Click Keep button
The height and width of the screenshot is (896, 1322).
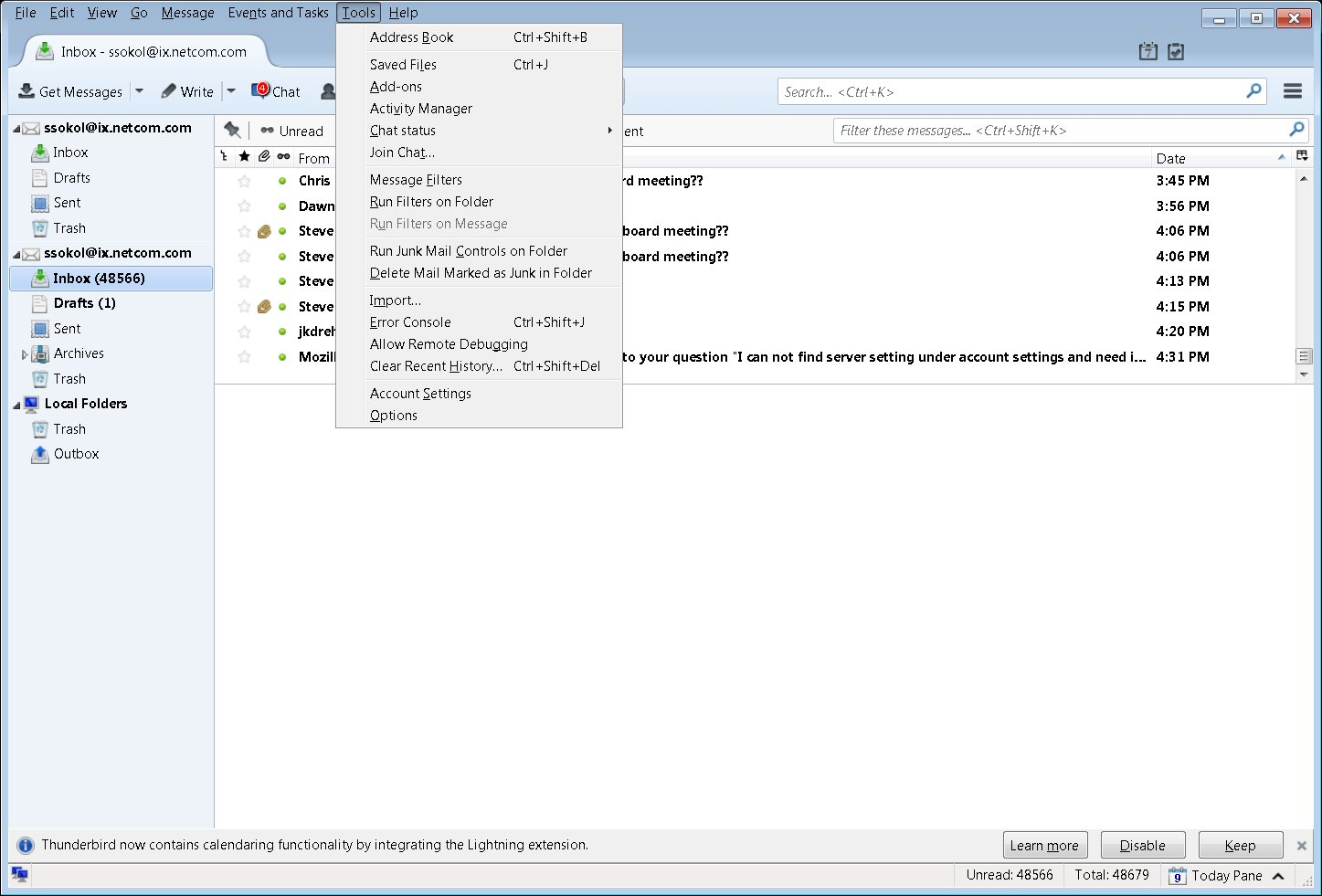point(1241,845)
